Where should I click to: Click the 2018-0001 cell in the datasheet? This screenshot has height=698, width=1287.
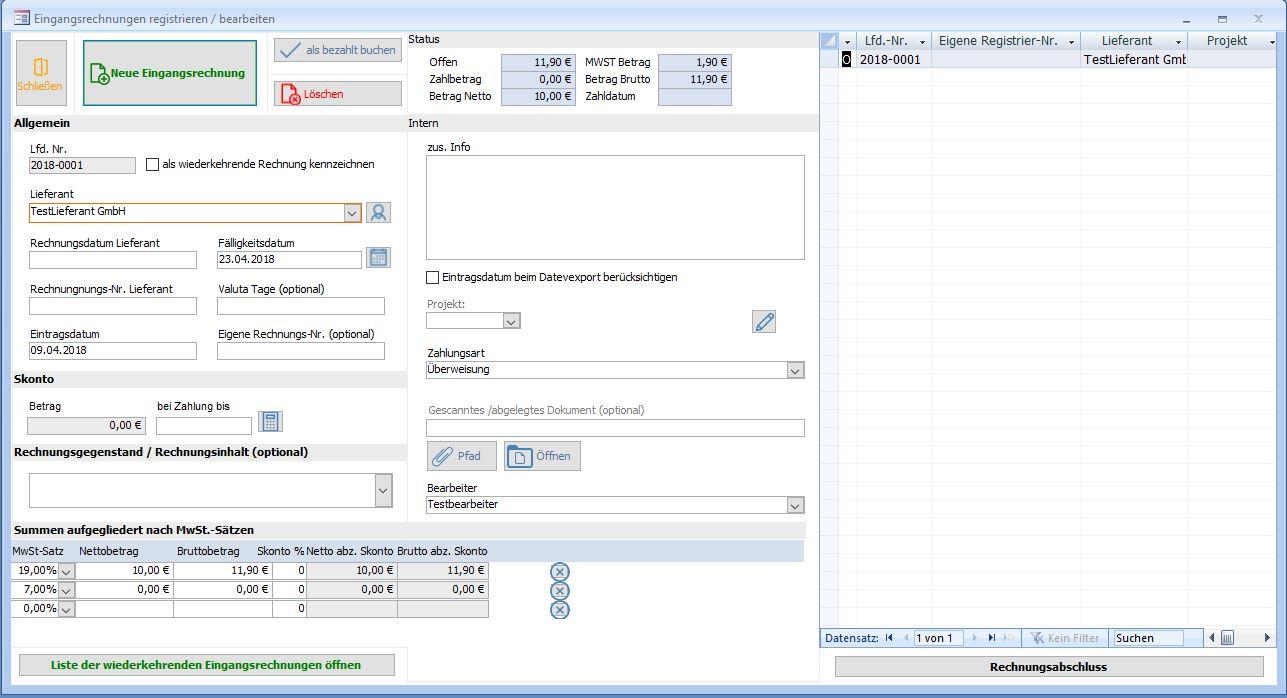893,60
